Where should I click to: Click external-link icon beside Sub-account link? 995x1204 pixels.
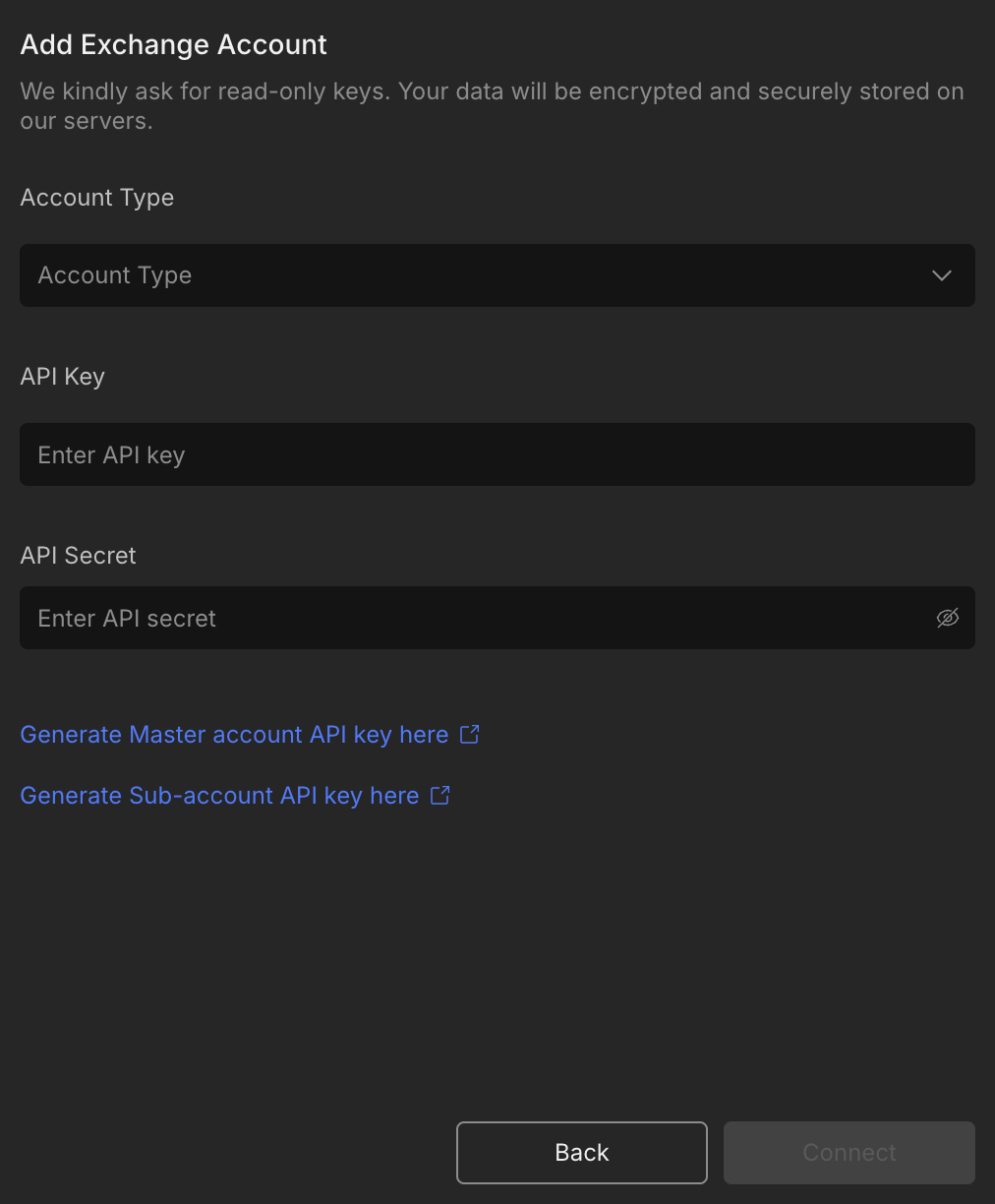coord(440,795)
